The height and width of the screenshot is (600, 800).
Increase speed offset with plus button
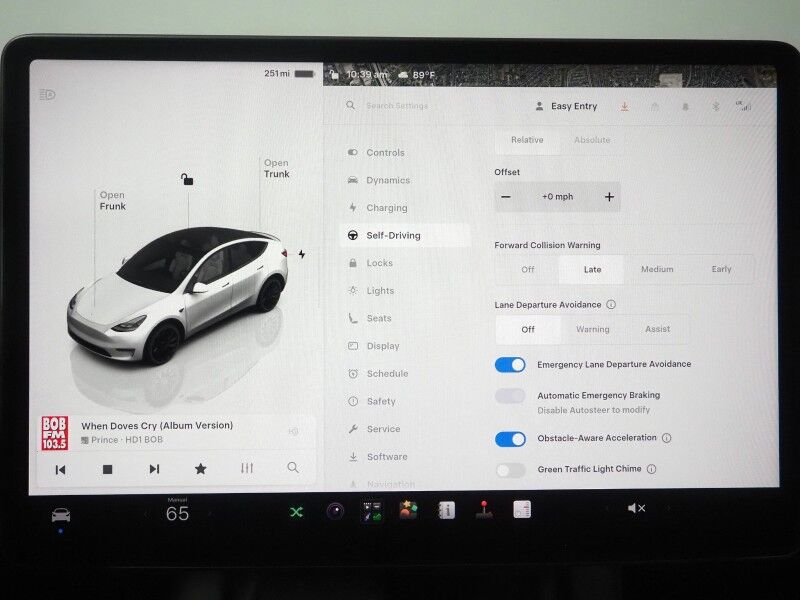tap(609, 197)
